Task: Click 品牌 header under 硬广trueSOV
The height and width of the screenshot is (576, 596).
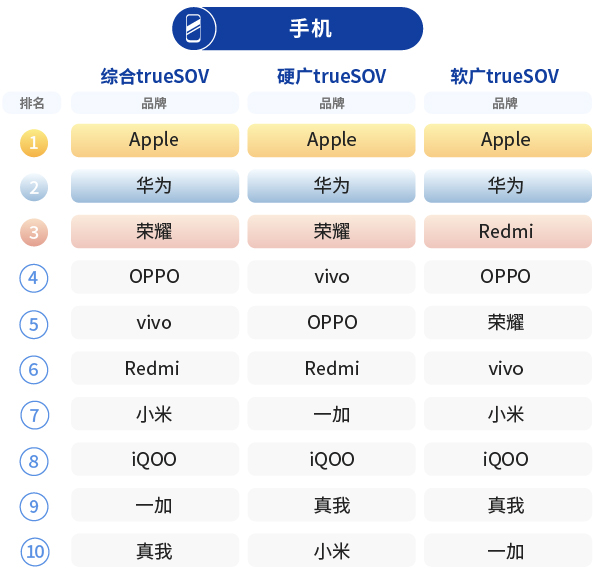Action: point(331,103)
